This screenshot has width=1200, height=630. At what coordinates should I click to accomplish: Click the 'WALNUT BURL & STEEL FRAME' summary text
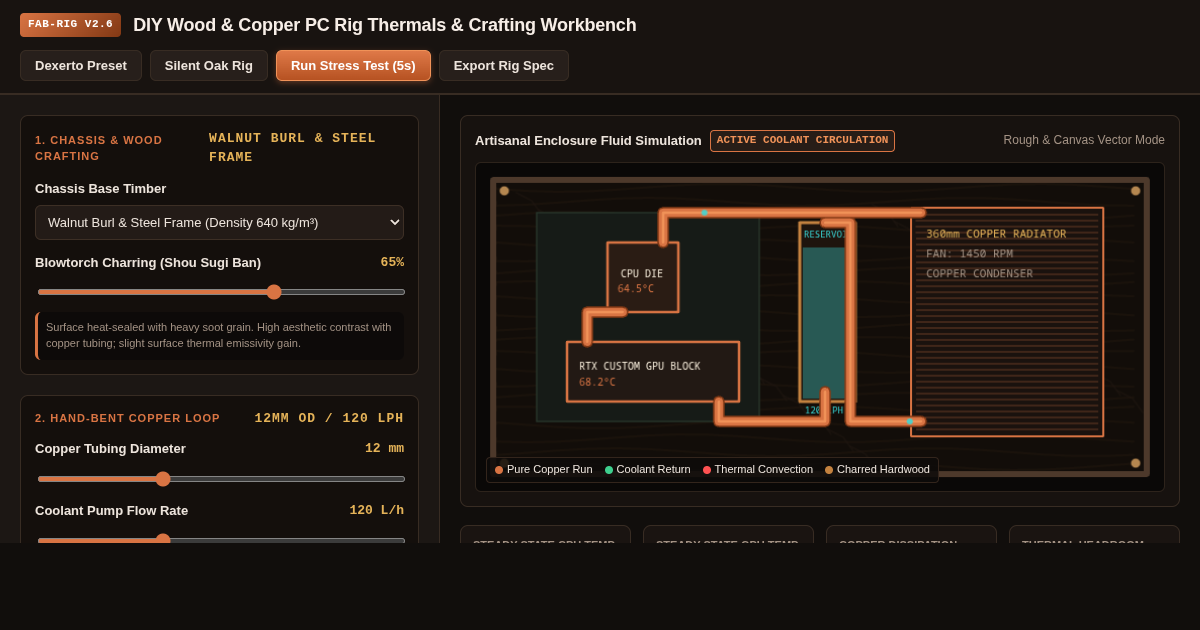point(292,148)
